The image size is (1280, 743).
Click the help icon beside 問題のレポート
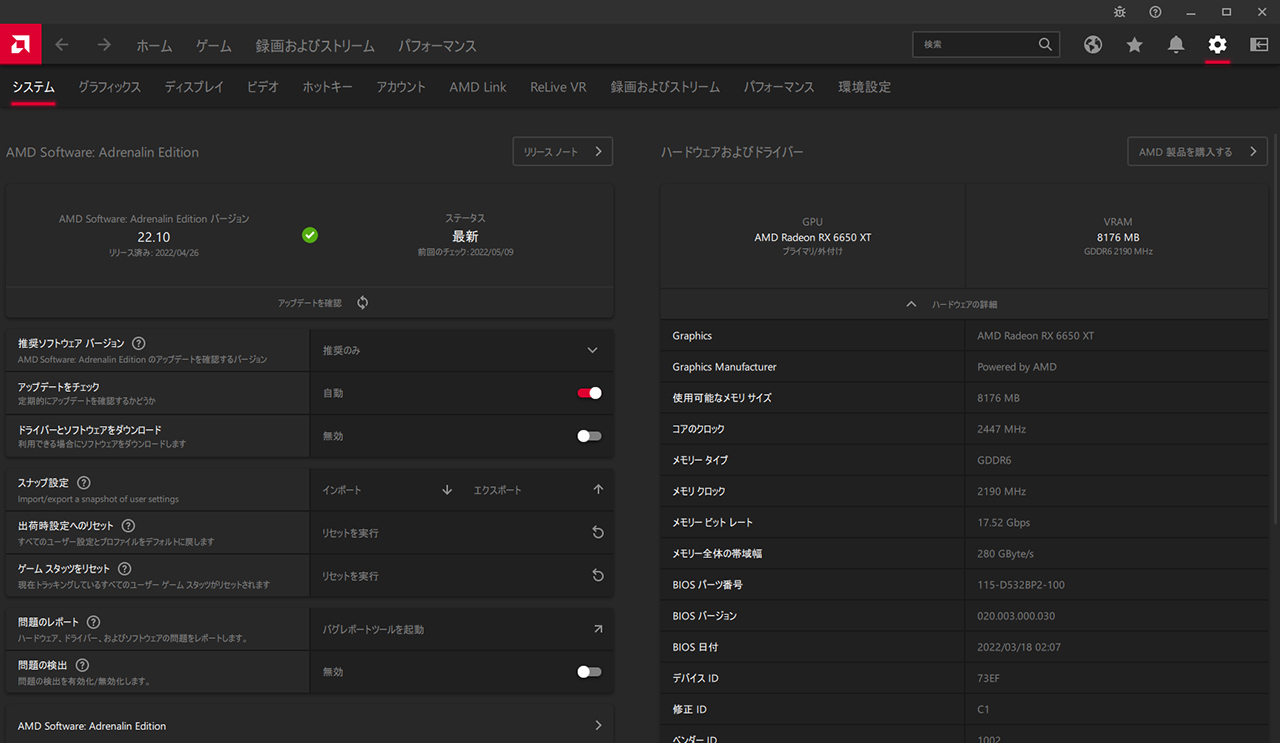pyautogui.click(x=93, y=622)
